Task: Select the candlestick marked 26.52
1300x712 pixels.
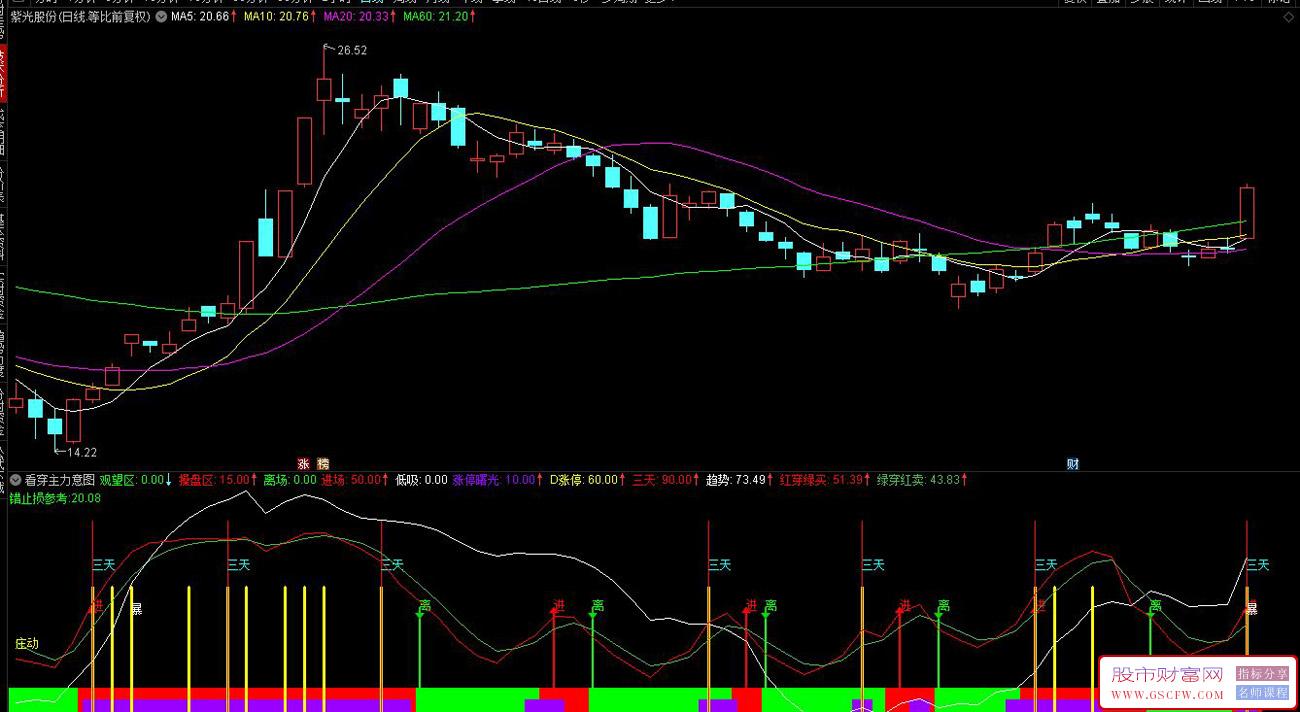Action: click(323, 90)
